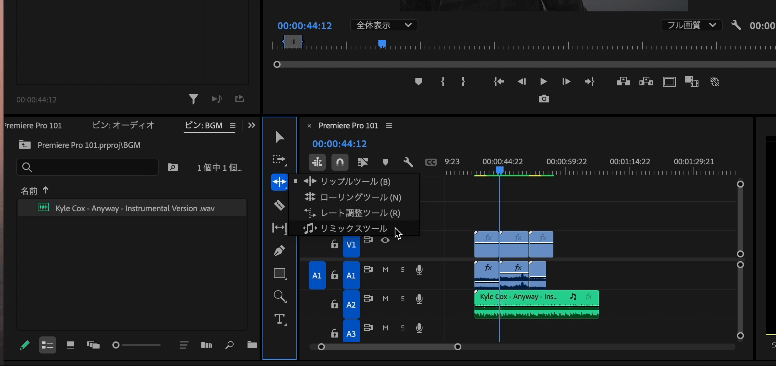This screenshot has width=776, height=366.
Task: Click the A1 source patching button
Action: 317,275
